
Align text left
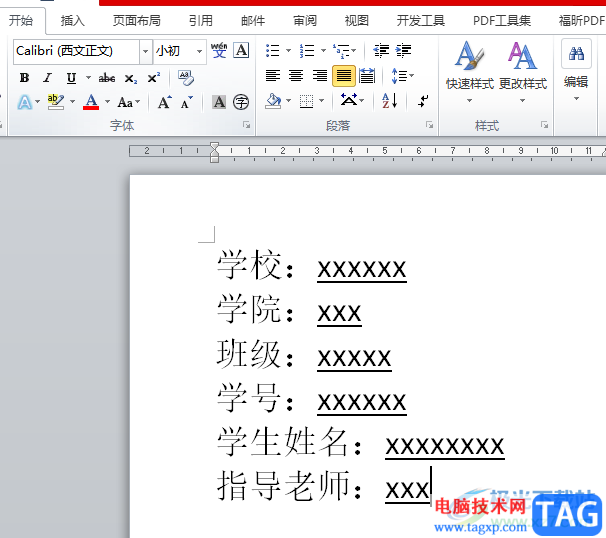[x=273, y=75]
